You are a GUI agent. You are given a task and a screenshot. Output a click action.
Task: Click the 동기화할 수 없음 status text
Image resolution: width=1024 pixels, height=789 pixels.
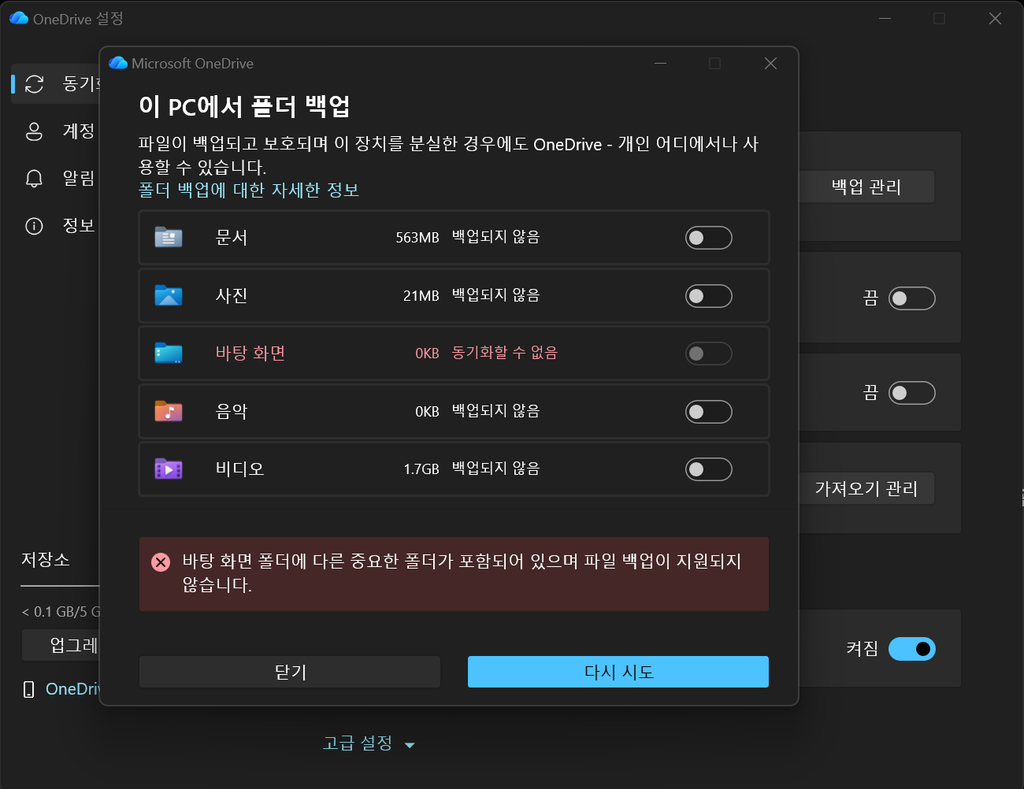click(505, 353)
